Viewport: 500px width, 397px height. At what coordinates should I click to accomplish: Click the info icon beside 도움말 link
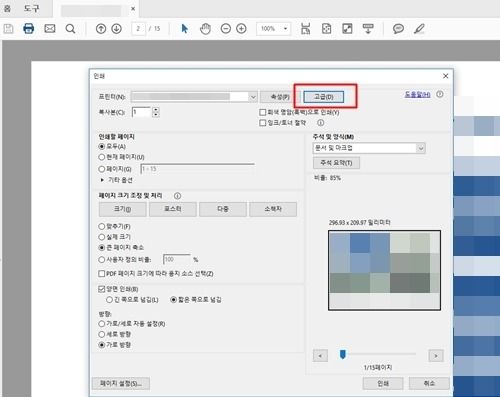440,94
